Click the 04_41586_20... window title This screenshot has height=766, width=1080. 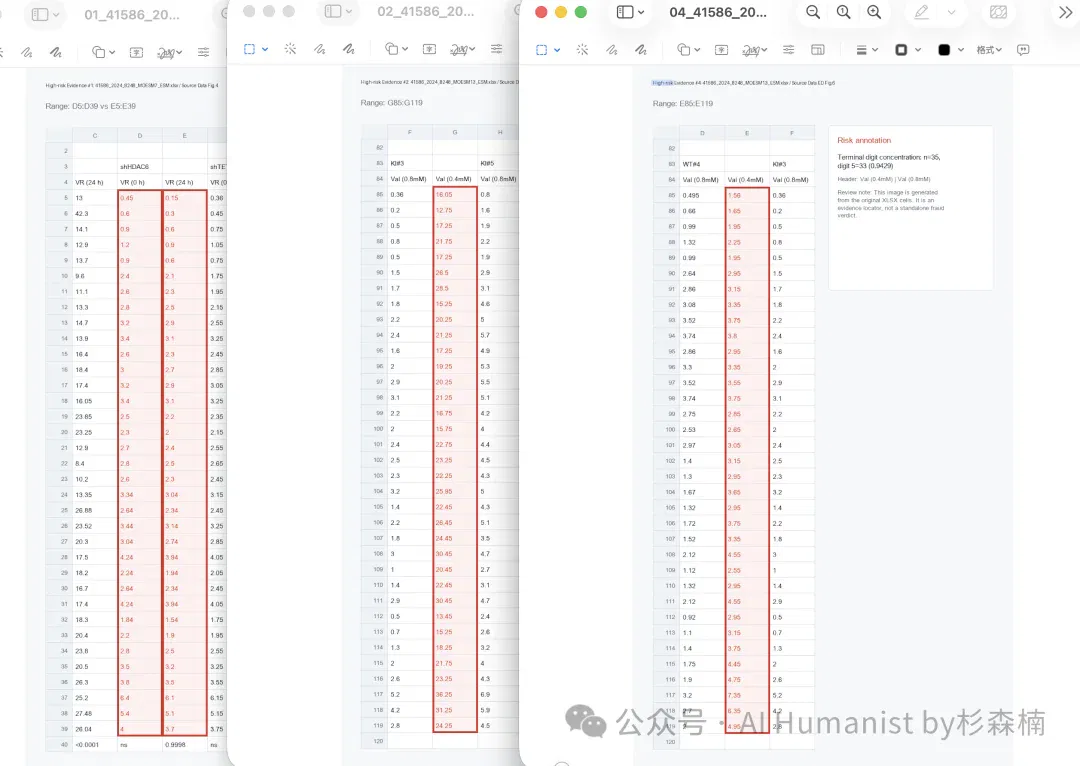pyautogui.click(x=718, y=12)
